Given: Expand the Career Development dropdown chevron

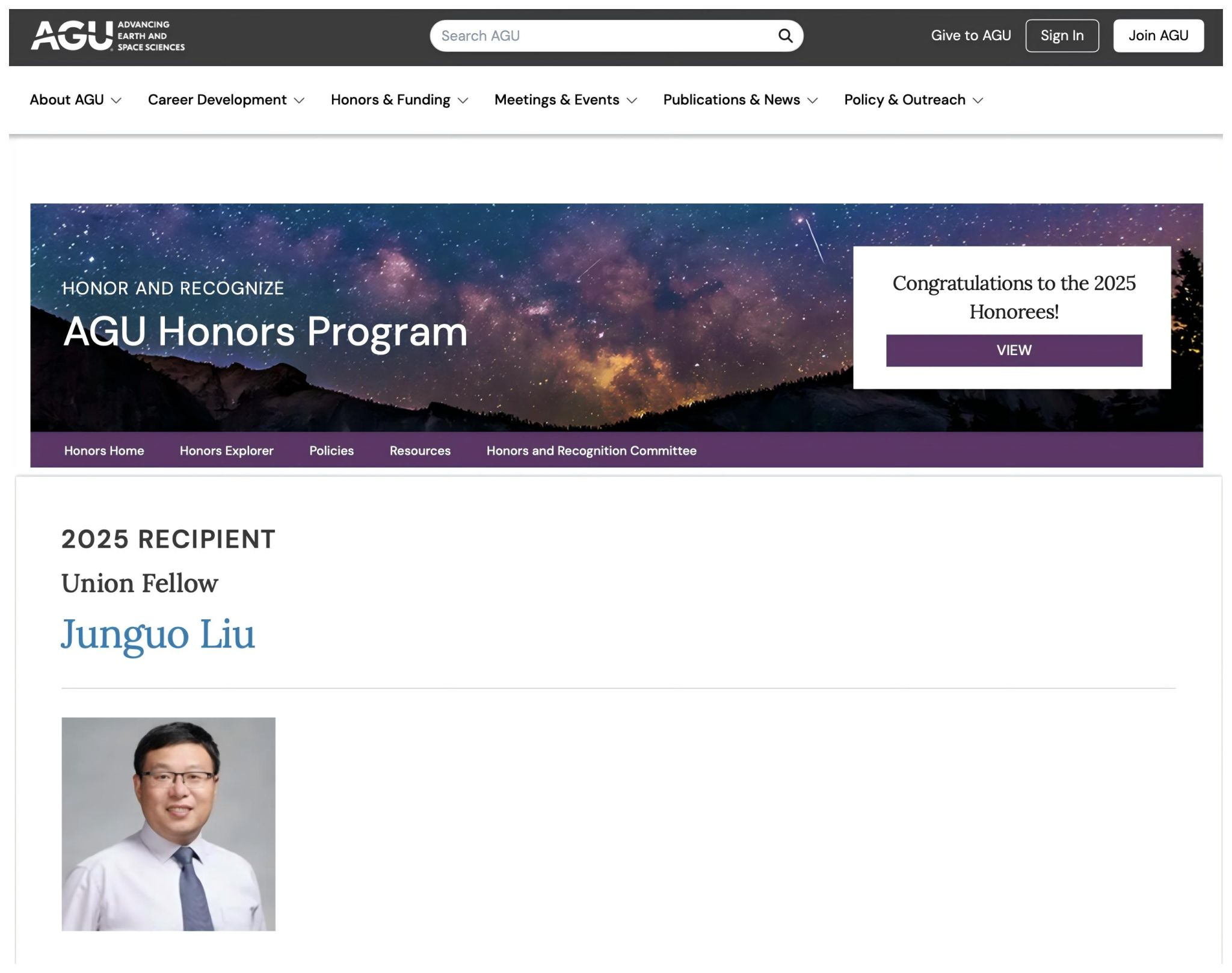Looking at the screenshot, I should pos(299,100).
